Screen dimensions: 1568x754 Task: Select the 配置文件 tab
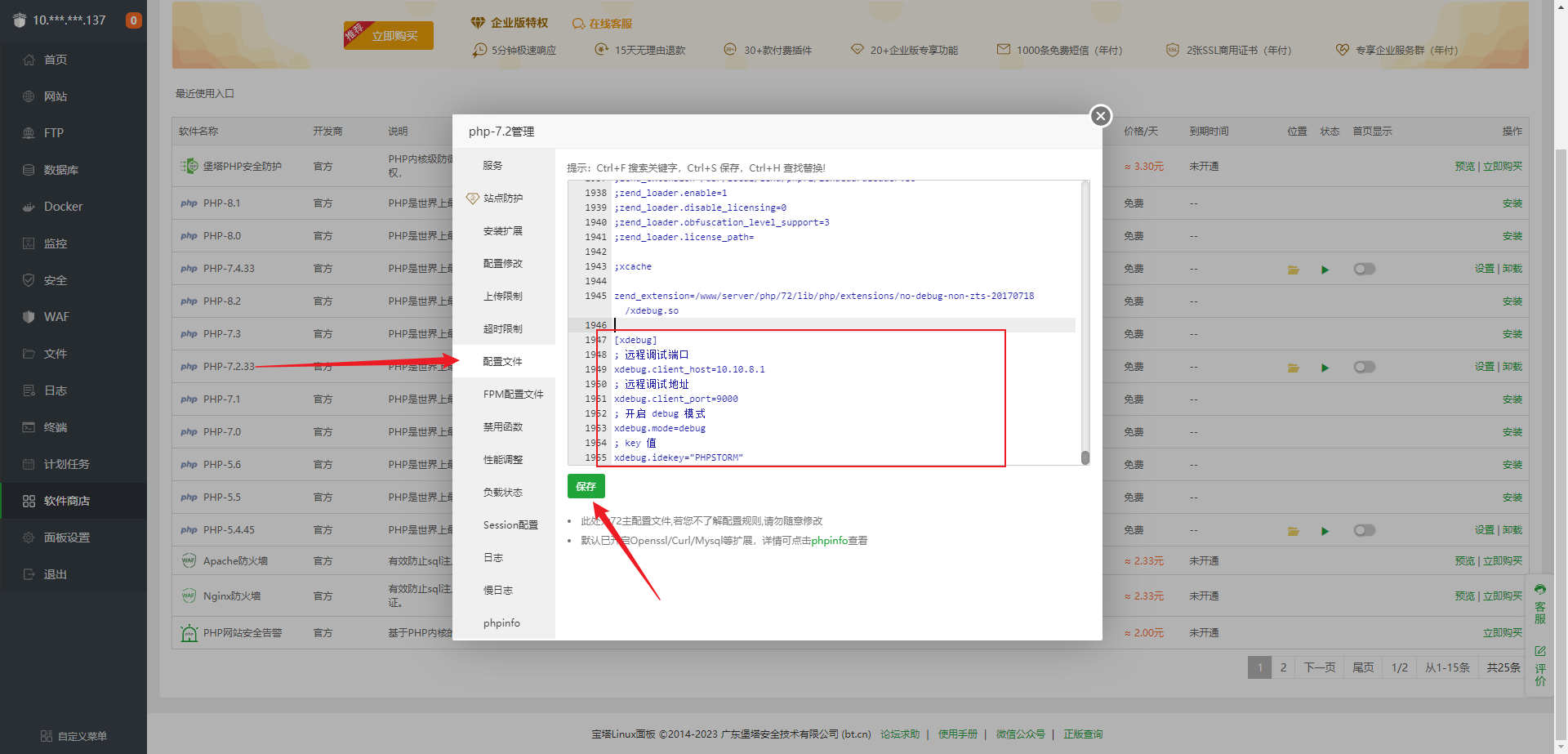[x=504, y=361]
